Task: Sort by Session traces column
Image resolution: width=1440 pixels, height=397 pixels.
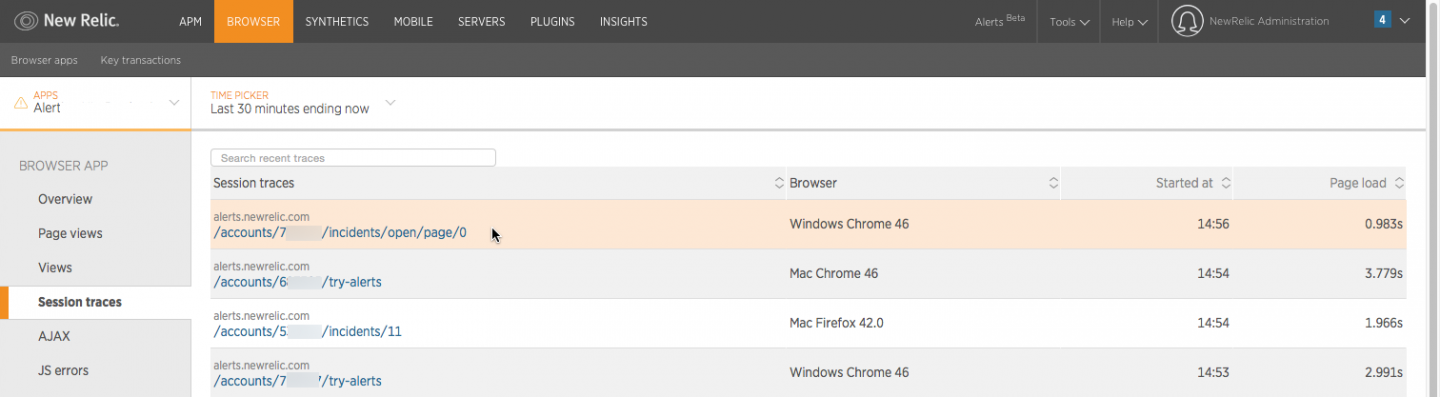Action: point(779,183)
